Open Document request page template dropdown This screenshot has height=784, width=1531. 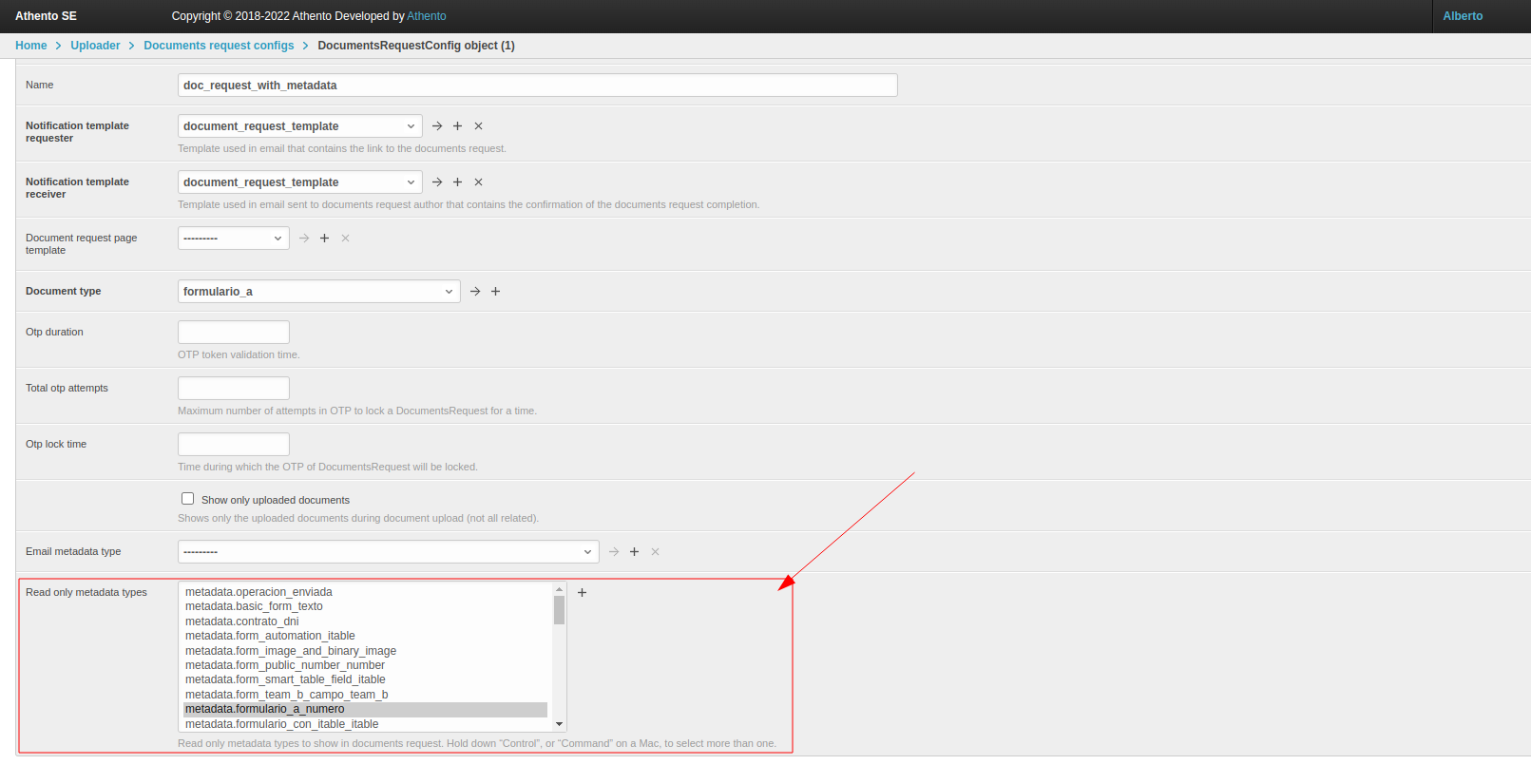point(233,239)
